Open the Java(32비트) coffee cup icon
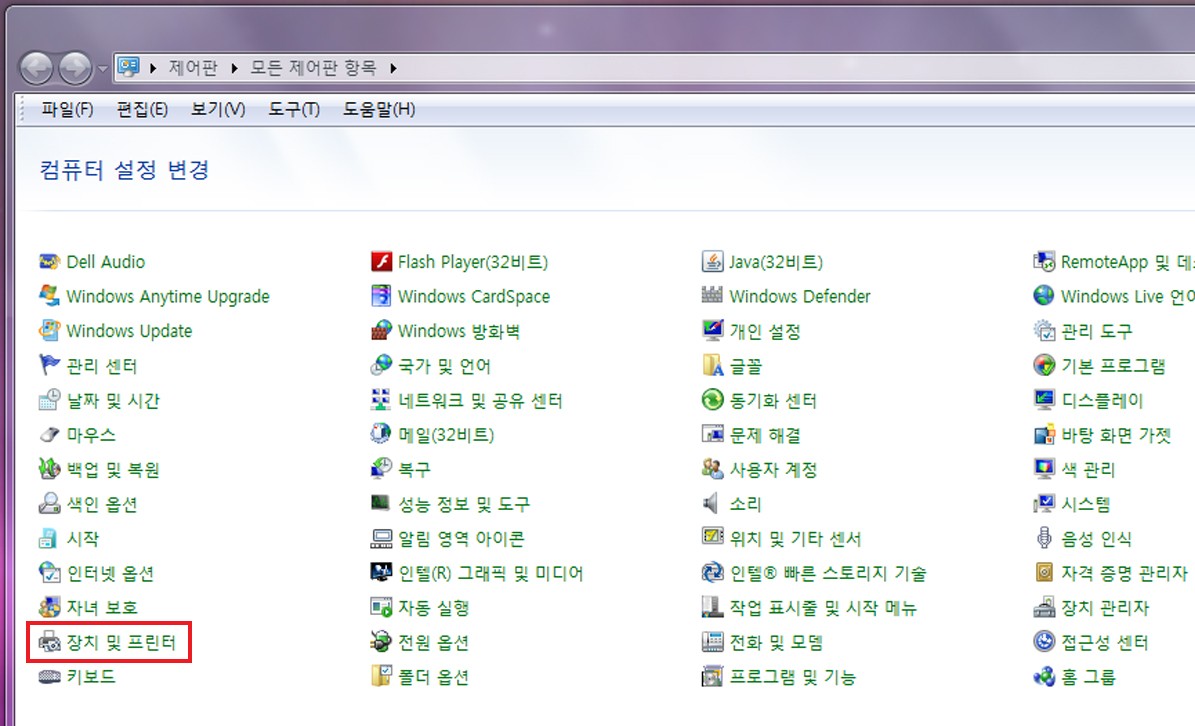This screenshot has width=1195, height=726. click(x=713, y=261)
